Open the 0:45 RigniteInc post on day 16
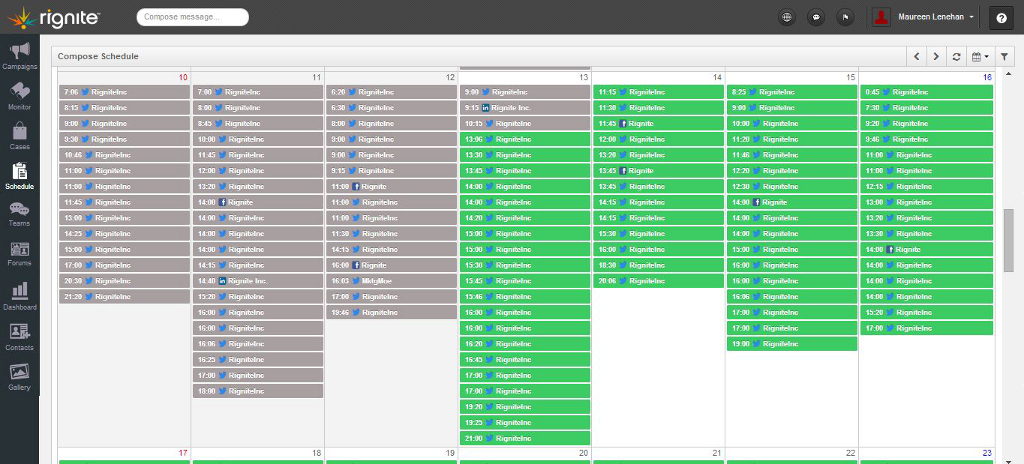The width and height of the screenshot is (1024, 464). tap(926, 92)
